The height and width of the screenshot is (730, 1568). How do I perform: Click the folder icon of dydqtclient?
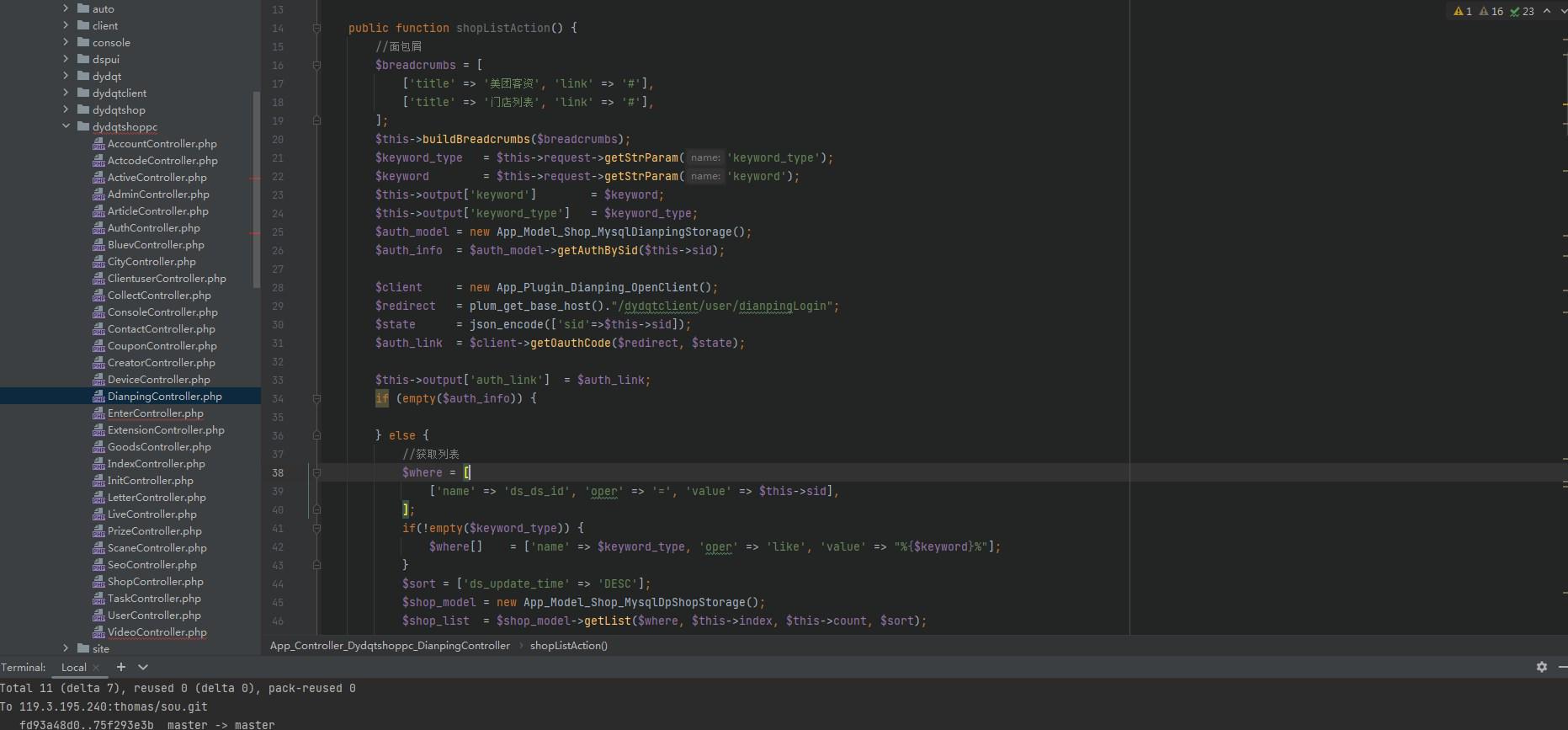click(83, 93)
